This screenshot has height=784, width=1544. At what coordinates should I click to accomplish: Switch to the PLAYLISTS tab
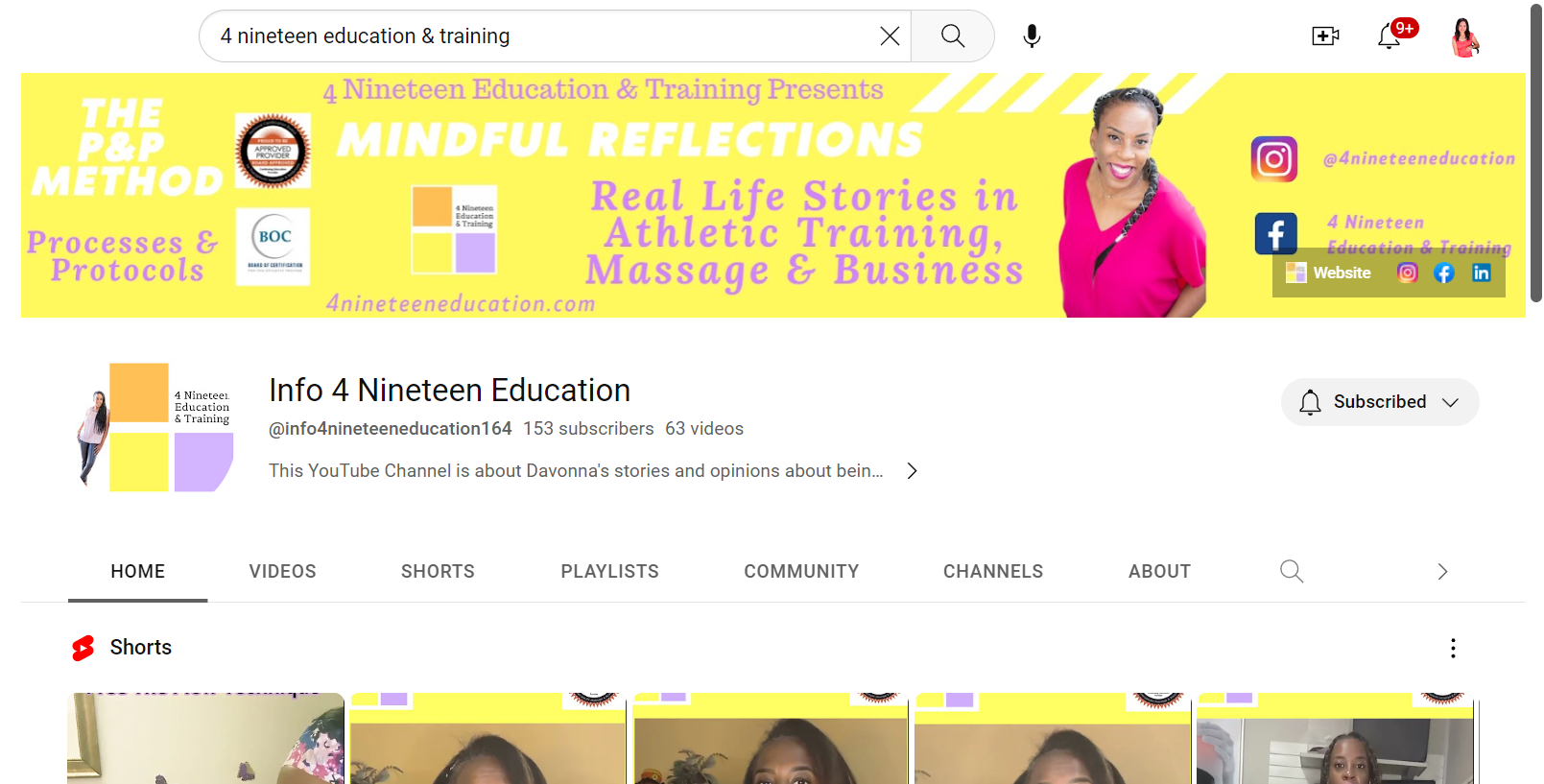(x=609, y=572)
